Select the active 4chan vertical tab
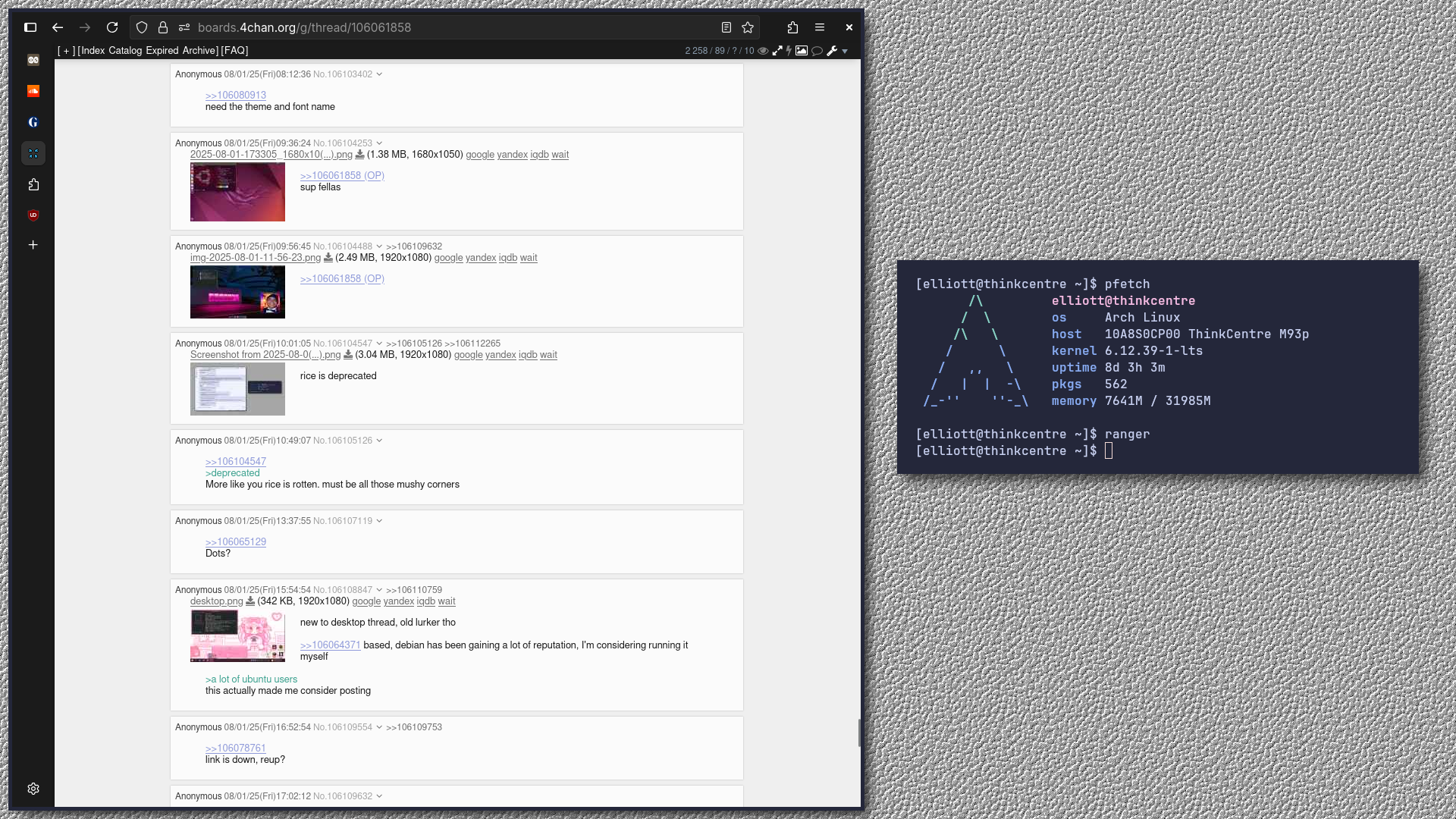Image resolution: width=1456 pixels, height=819 pixels. (x=33, y=153)
